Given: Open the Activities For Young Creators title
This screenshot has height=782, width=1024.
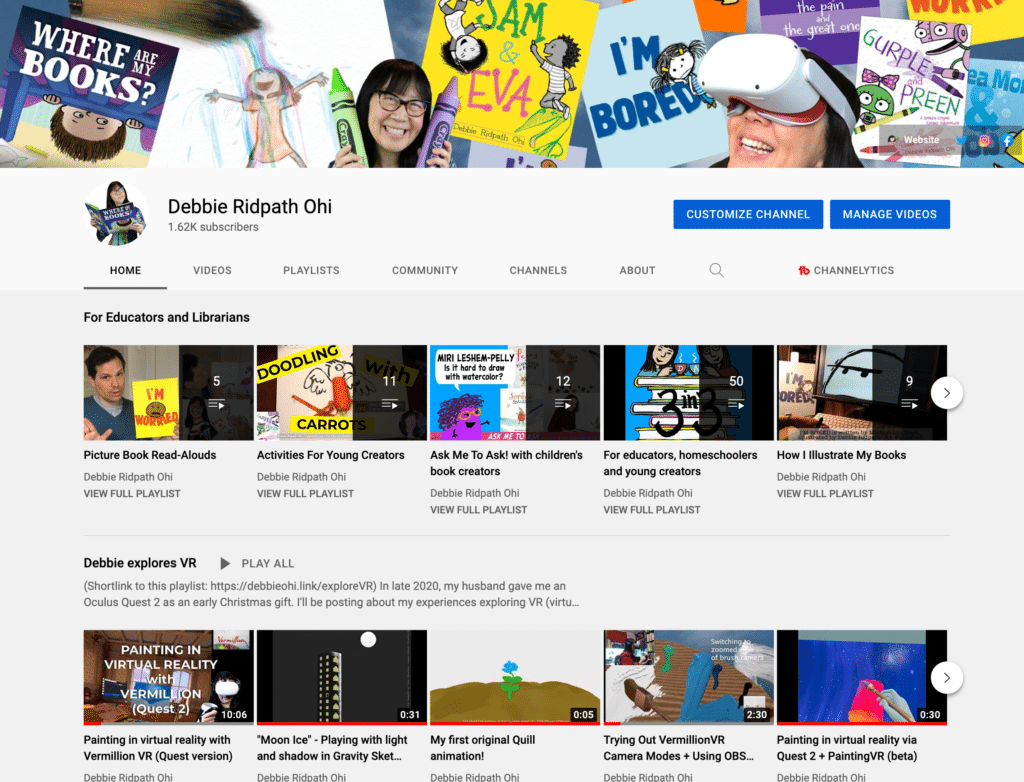Looking at the screenshot, I should 330,455.
